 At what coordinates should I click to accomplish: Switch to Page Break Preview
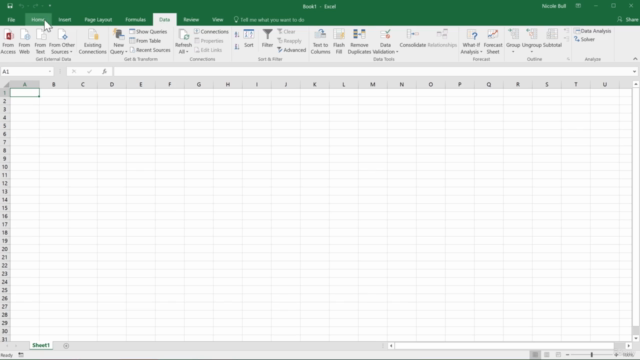pyautogui.click(x=558, y=355)
